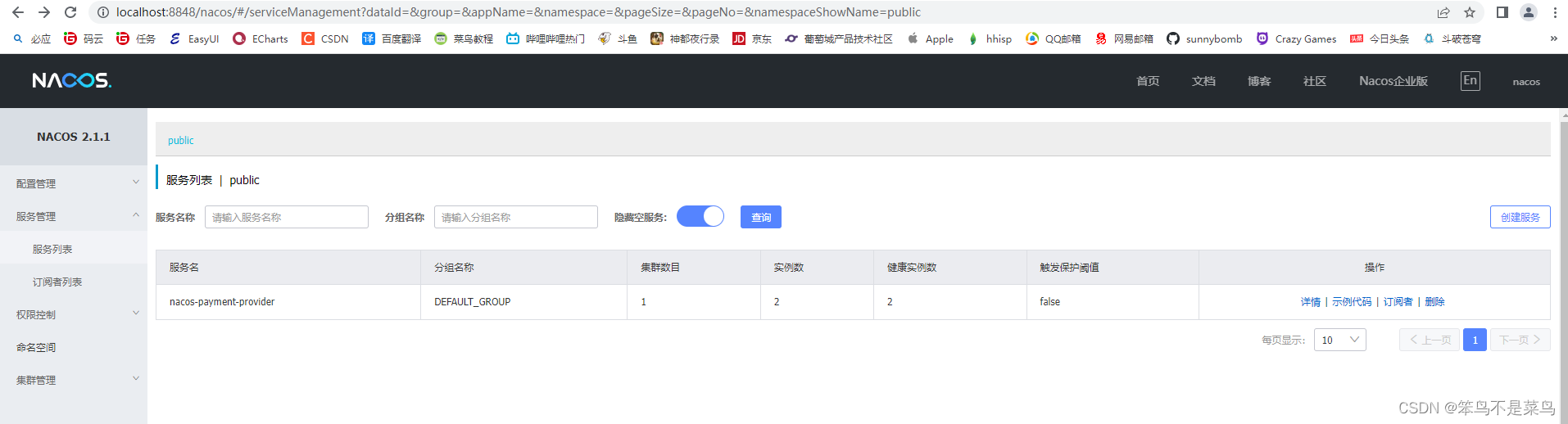Show more bookmarks with overflow chevron
1568x424 pixels.
point(1553,38)
